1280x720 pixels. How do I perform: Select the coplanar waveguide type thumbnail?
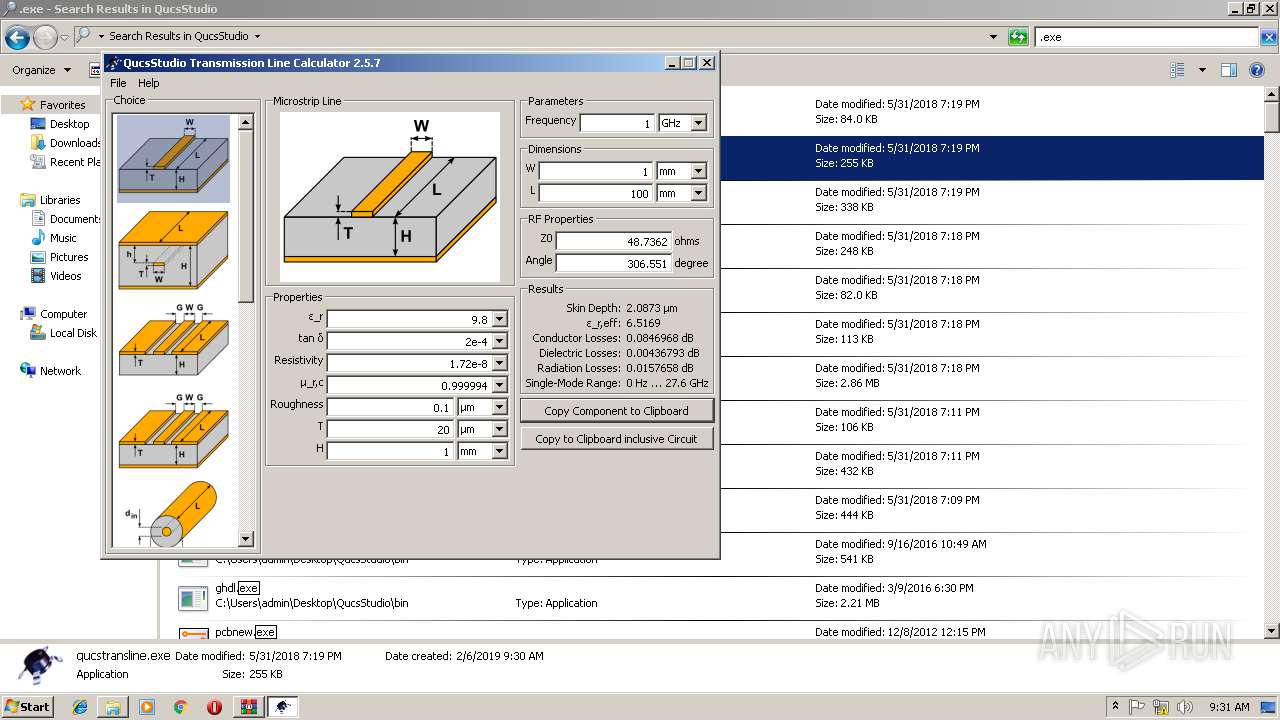click(174, 342)
